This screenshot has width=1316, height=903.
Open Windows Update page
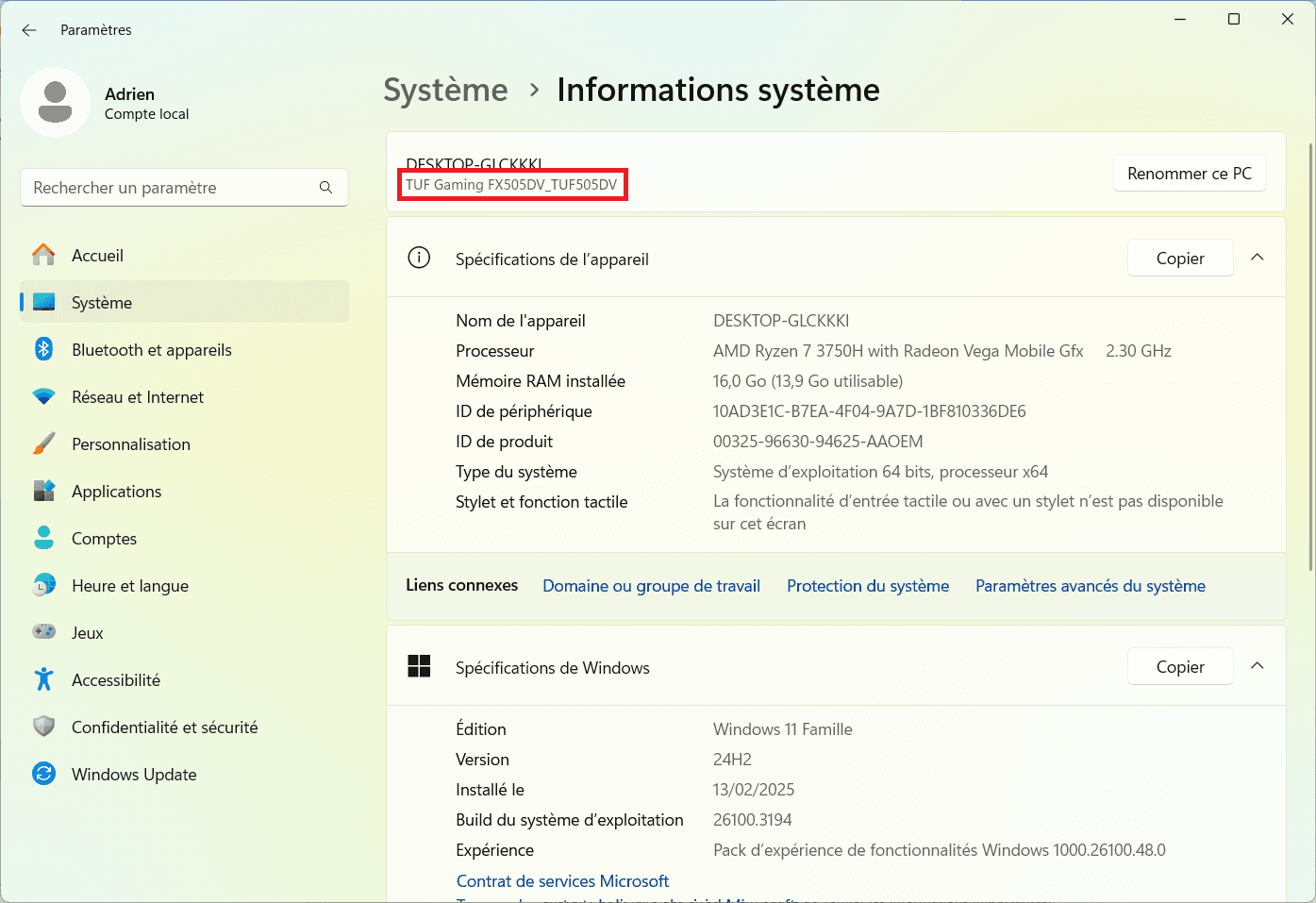[x=185, y=775]
